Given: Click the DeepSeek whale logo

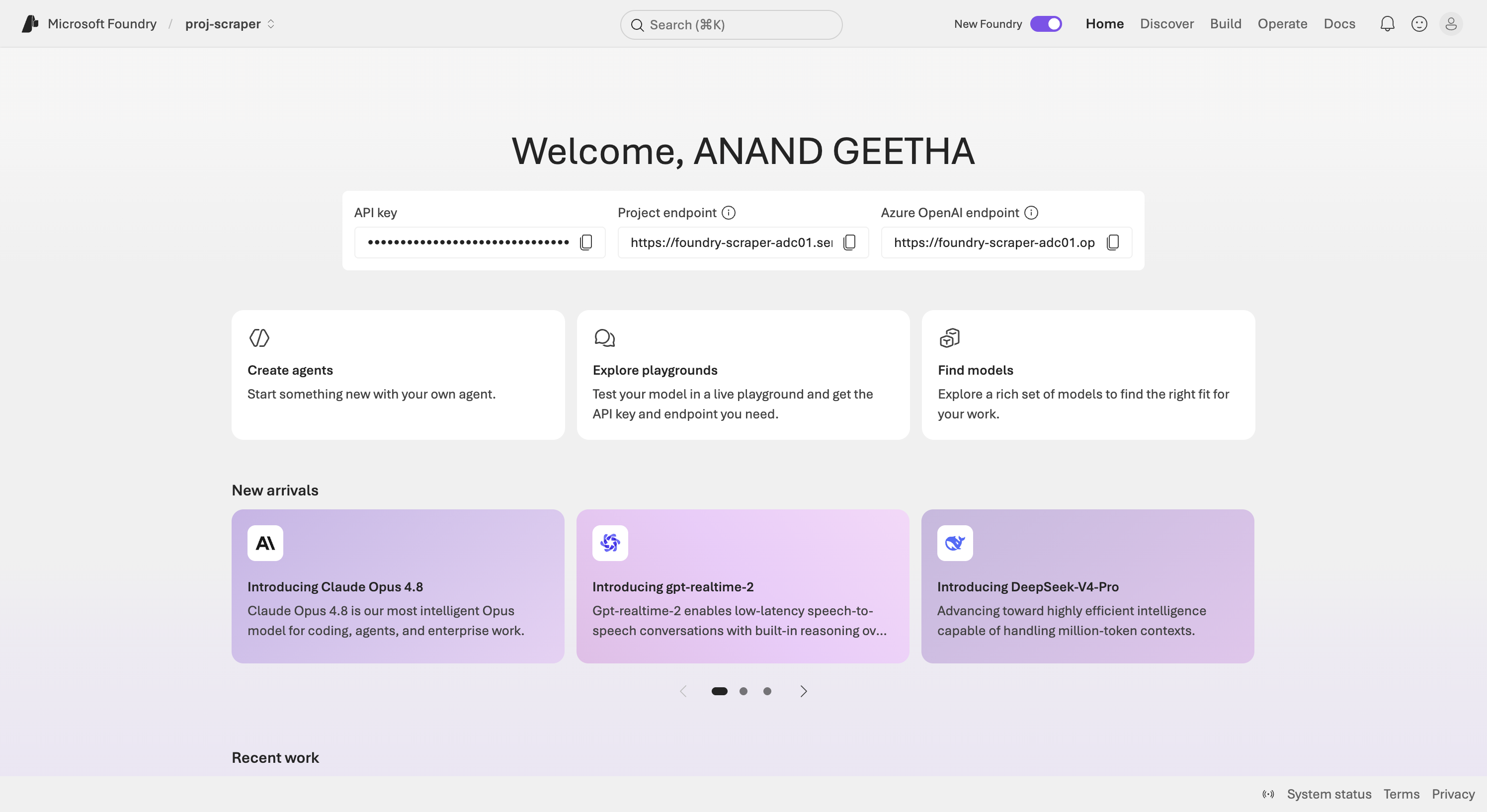Looking at the screenshot, I should (955, 543).
